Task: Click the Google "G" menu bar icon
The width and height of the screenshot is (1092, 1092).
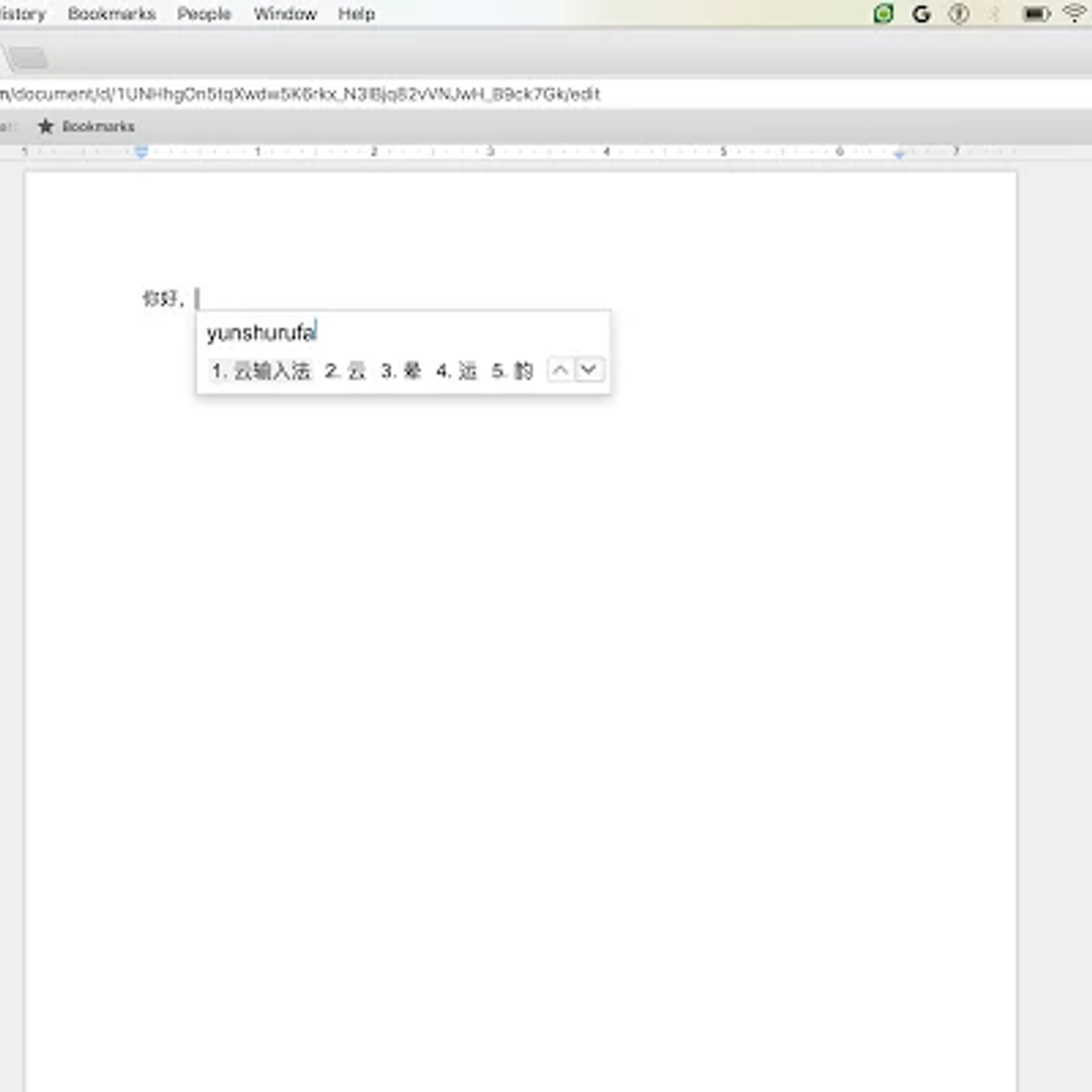Action: point(921,14)
